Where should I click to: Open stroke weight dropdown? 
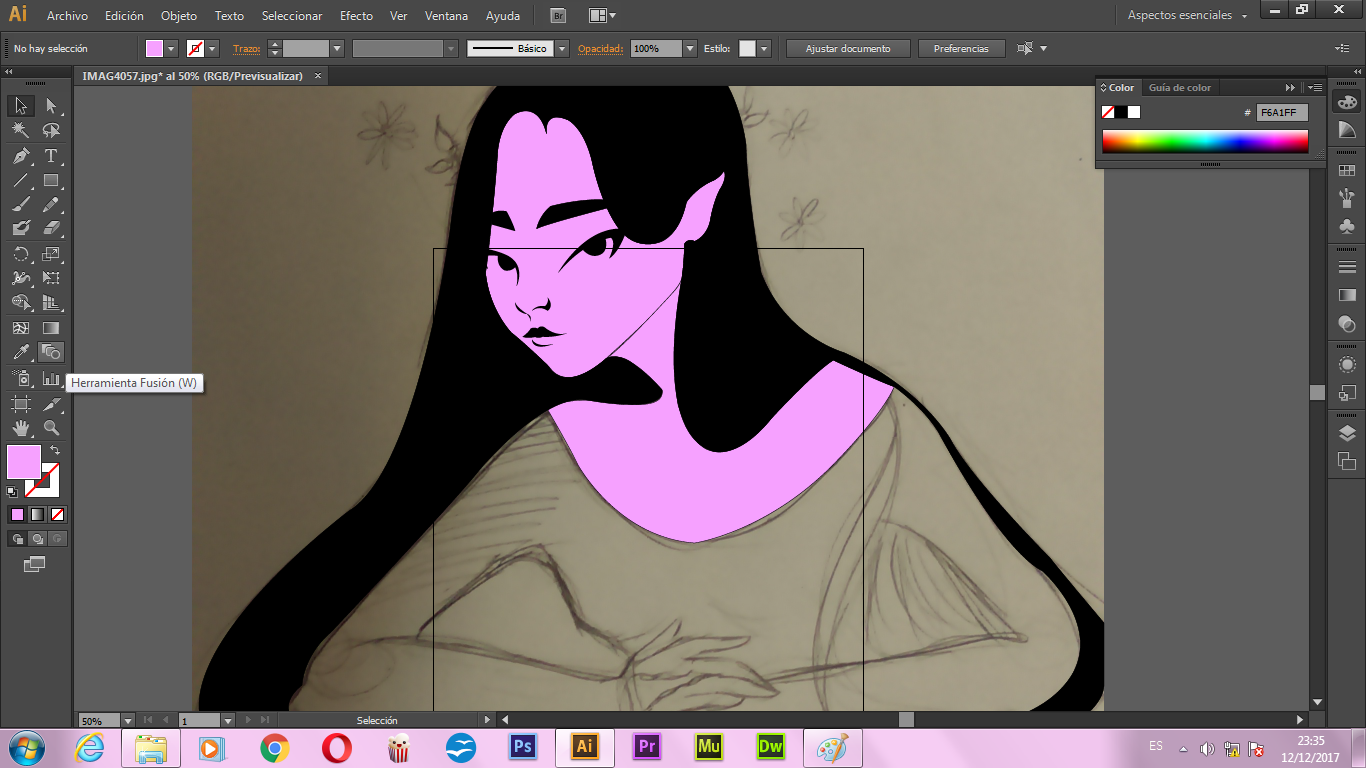pos(337,48)
